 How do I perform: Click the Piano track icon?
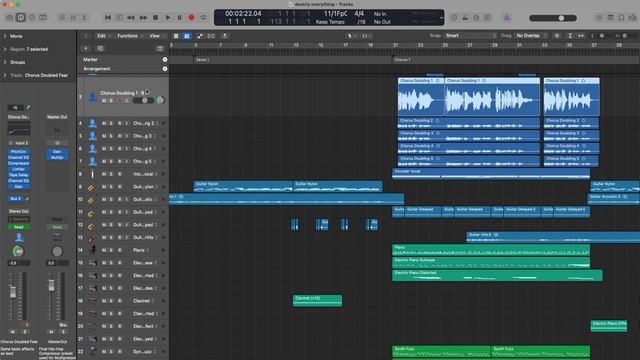pos(93,250)
